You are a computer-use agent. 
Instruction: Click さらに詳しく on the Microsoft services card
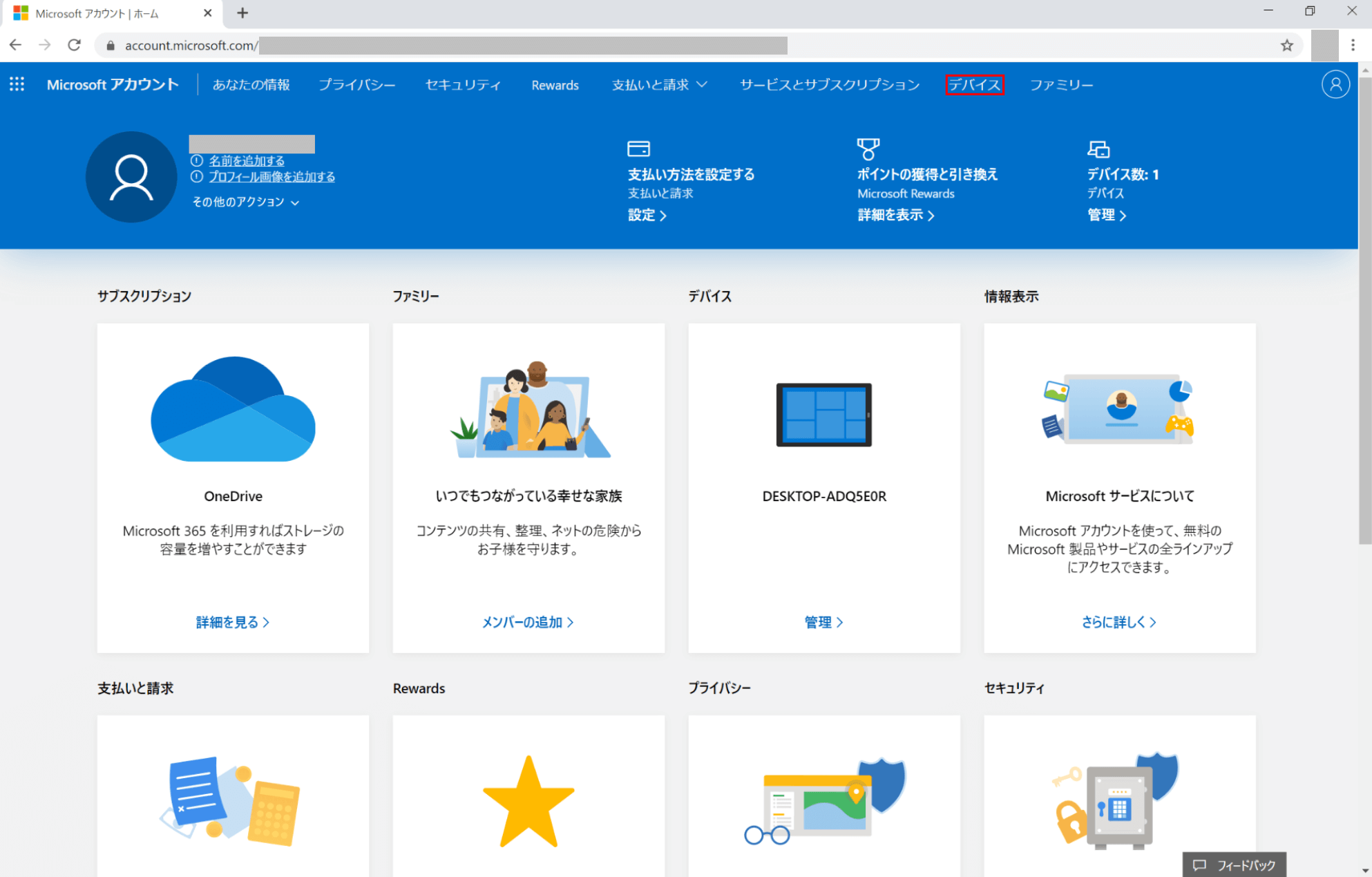tap(1119, 622)
